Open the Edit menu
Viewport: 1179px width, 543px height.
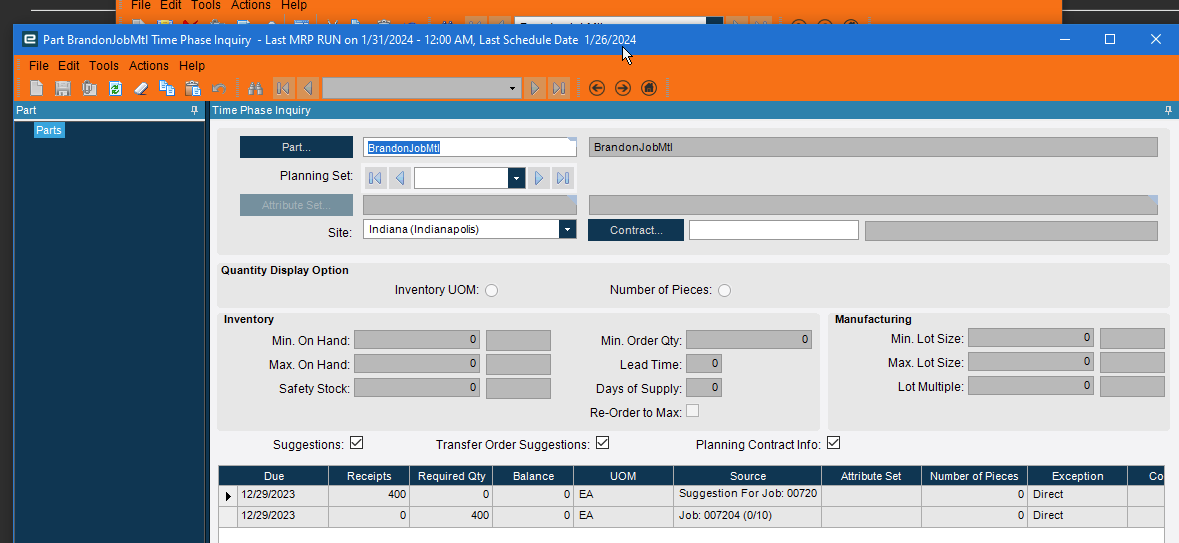[68, 65]
